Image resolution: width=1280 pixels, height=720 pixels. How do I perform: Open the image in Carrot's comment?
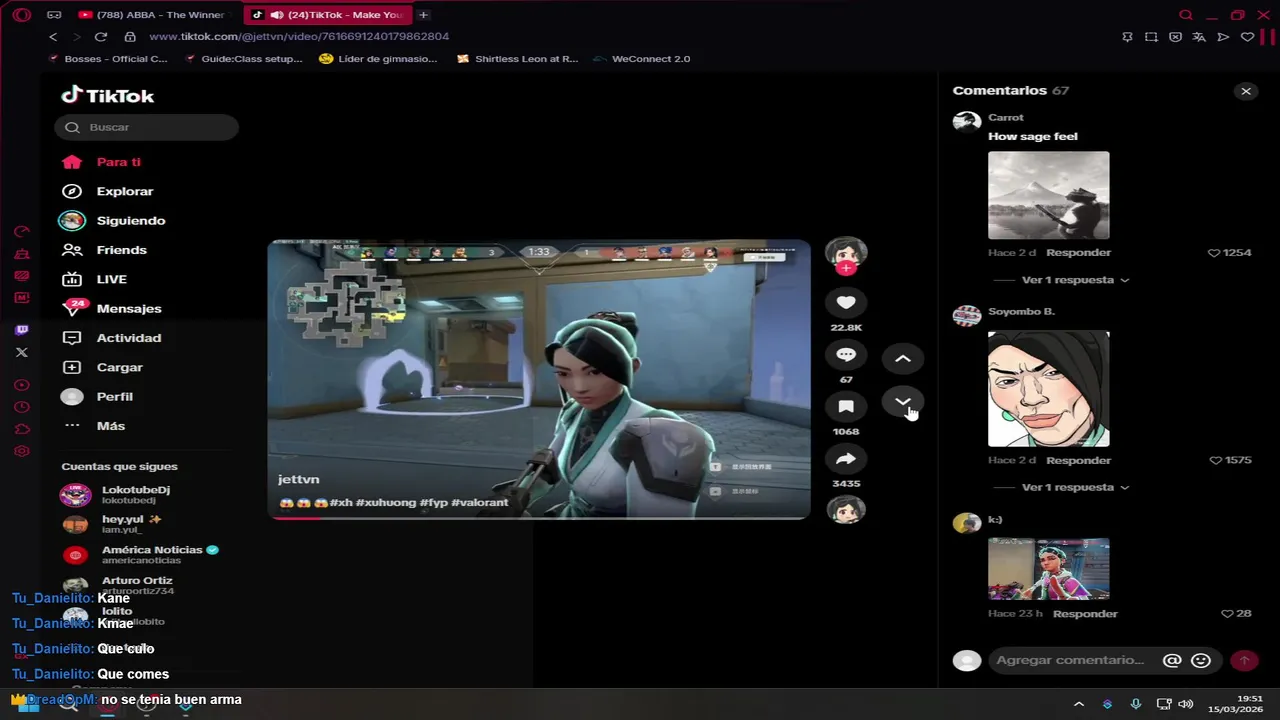[1048, 195]
